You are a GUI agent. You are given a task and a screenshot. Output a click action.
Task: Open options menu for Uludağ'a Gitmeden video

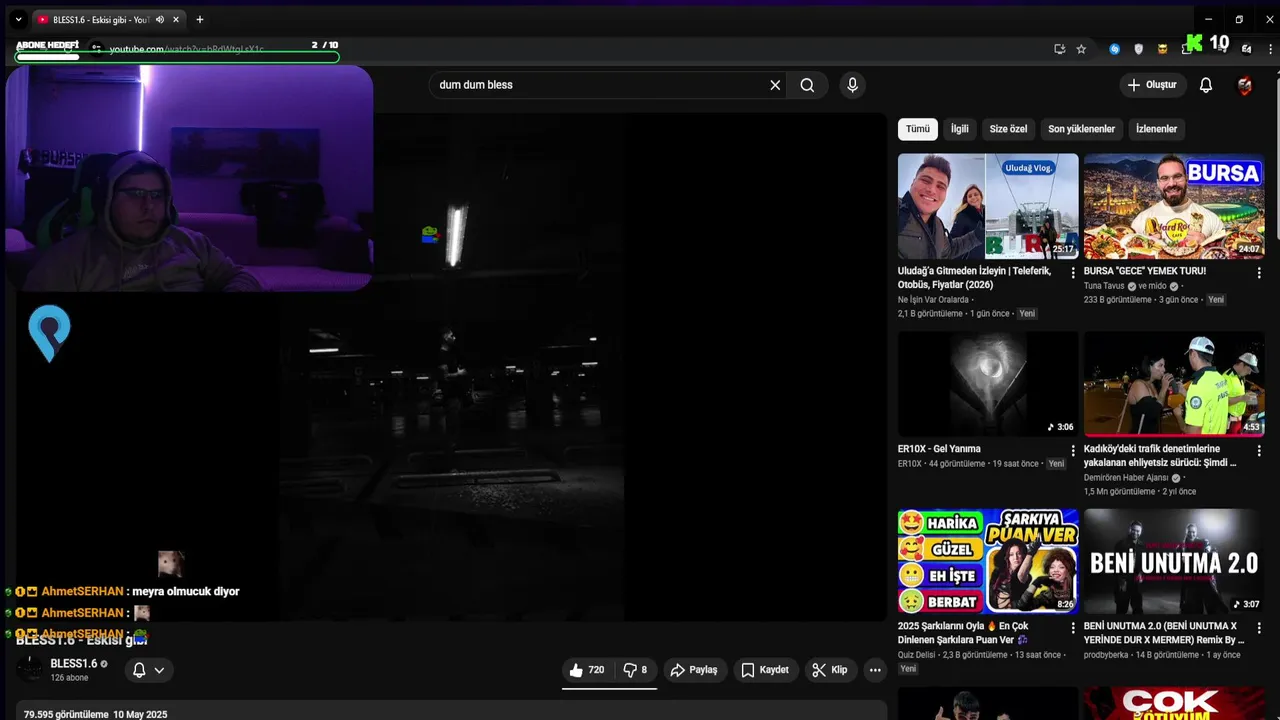[x=1073, y=272]
